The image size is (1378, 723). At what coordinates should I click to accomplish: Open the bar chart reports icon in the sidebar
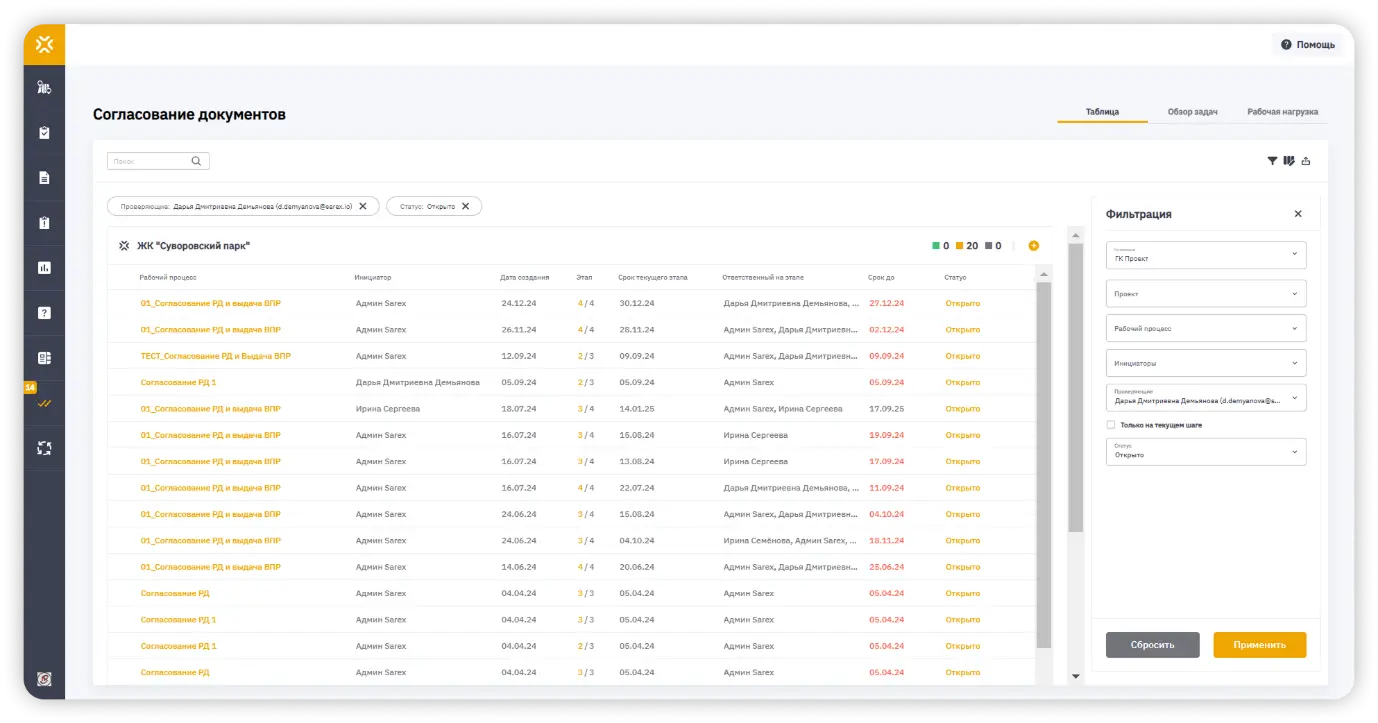[44, 268]
